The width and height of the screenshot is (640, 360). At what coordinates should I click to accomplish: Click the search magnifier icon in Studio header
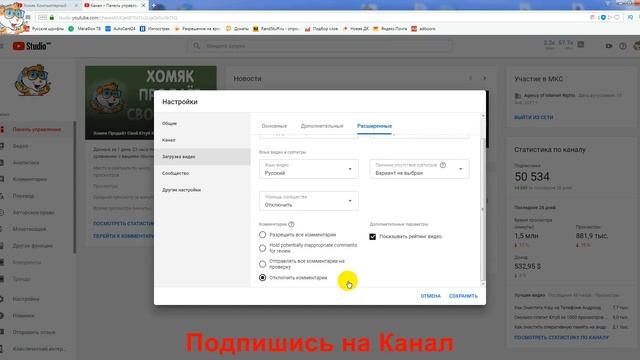(x=196, y=46)
